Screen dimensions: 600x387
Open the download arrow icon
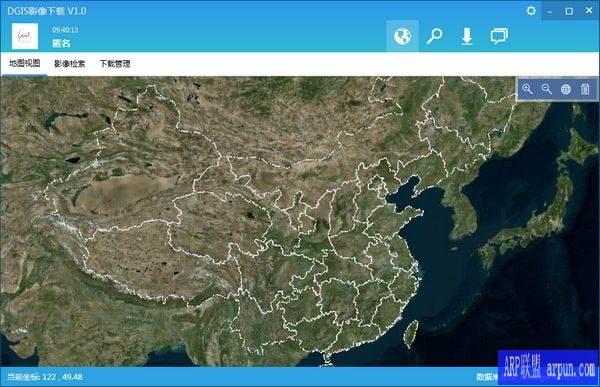466,37
